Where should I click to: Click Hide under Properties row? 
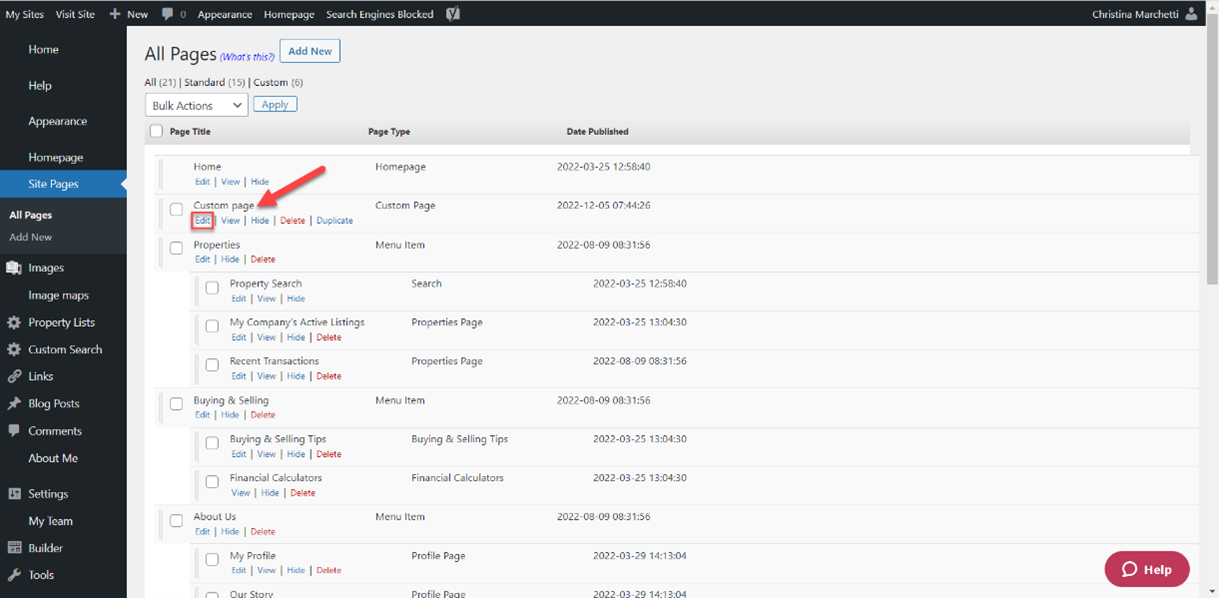point(230,259)
